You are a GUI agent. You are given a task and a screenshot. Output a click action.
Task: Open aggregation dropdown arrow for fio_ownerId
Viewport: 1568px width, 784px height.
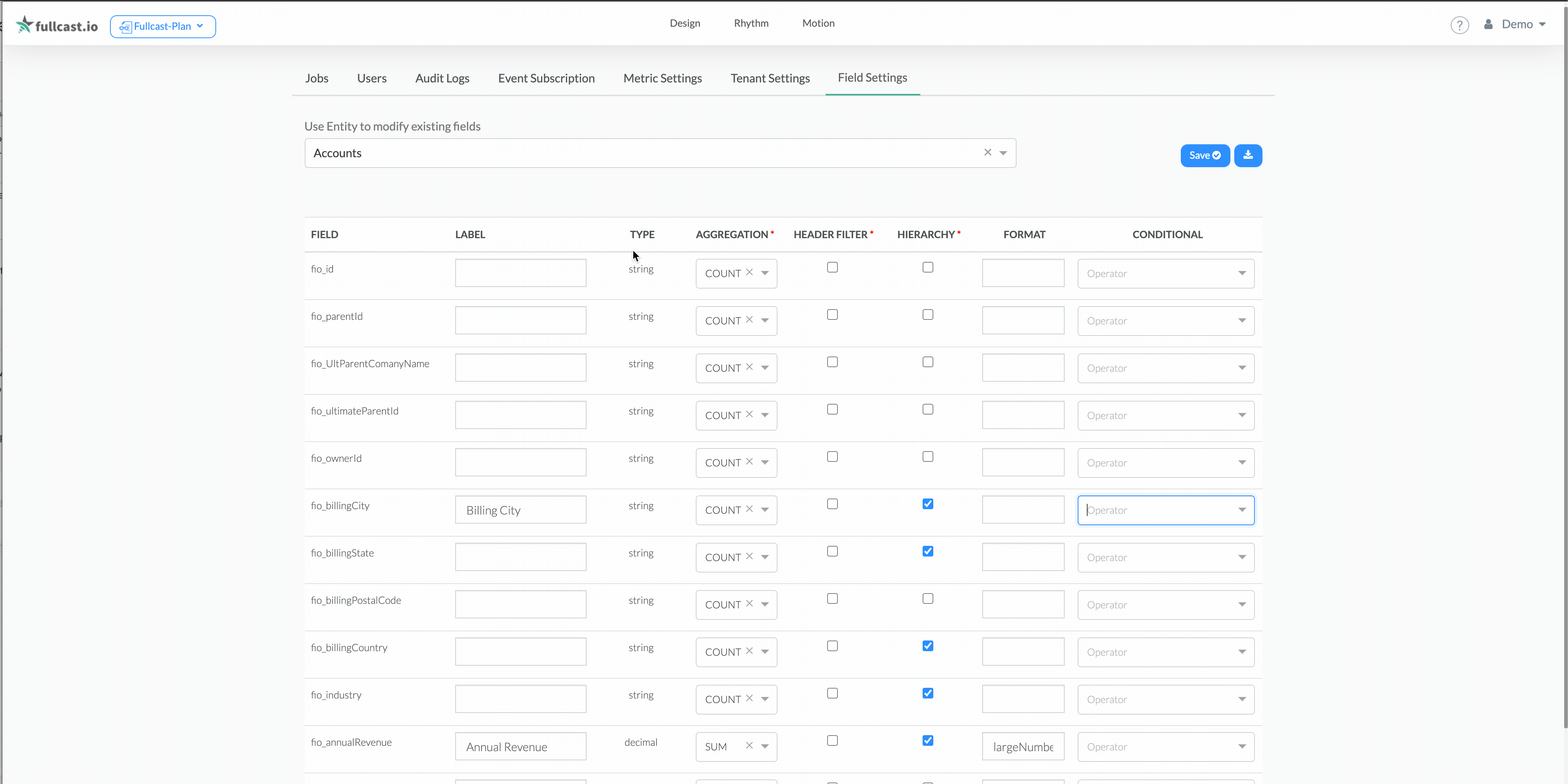tap(765, 462)
